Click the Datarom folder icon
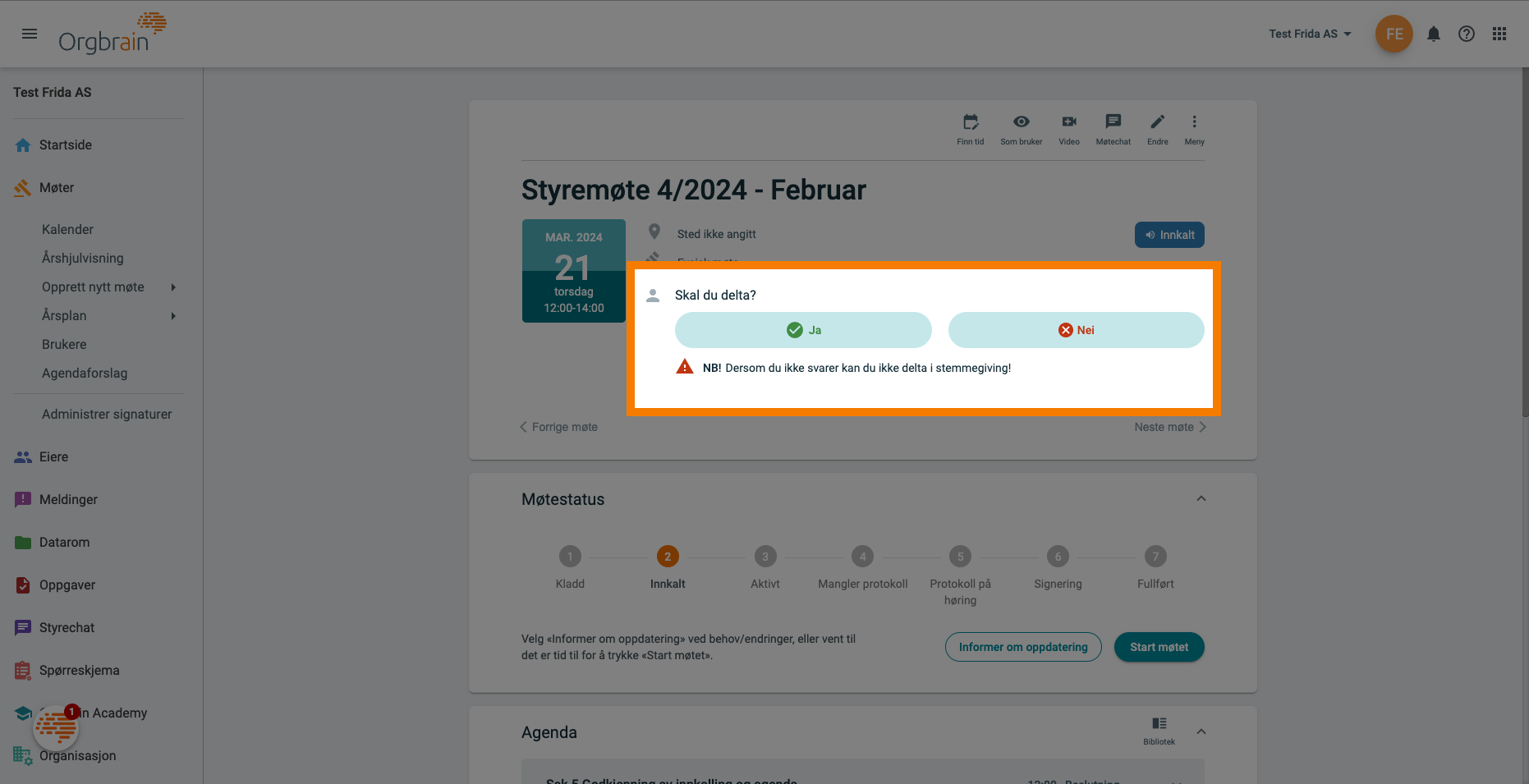This screenshot has height=784, width=1529. tap(23, 543)
